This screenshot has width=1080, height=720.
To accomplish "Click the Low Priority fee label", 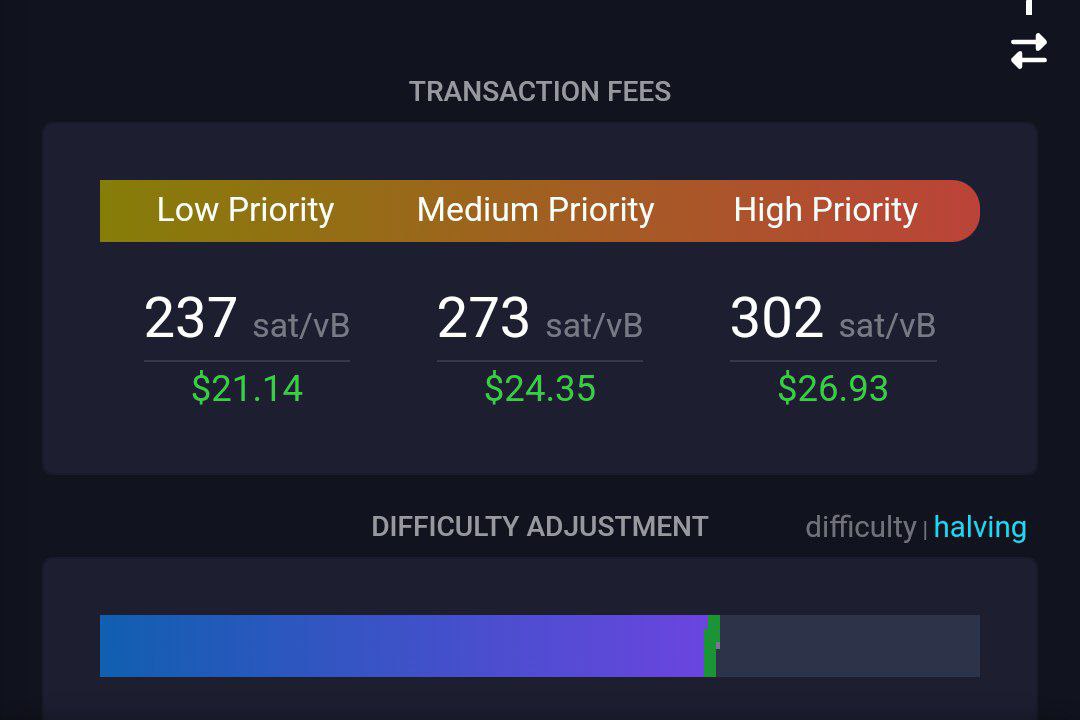I will tap(245, 209).
